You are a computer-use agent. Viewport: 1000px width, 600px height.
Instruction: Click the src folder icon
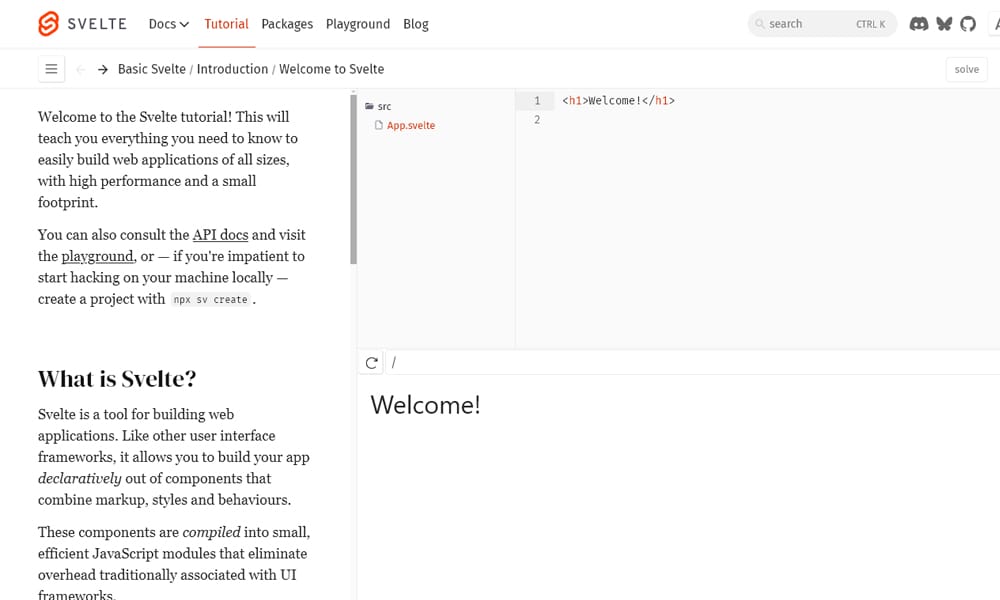point(369,106)
